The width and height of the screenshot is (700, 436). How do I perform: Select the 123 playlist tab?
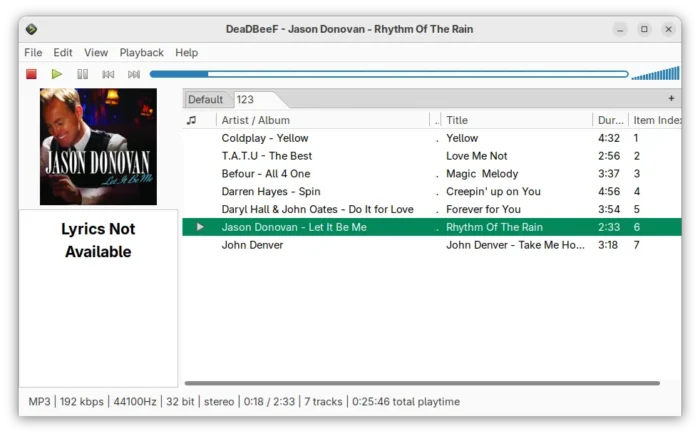click(x=245, y=99)
